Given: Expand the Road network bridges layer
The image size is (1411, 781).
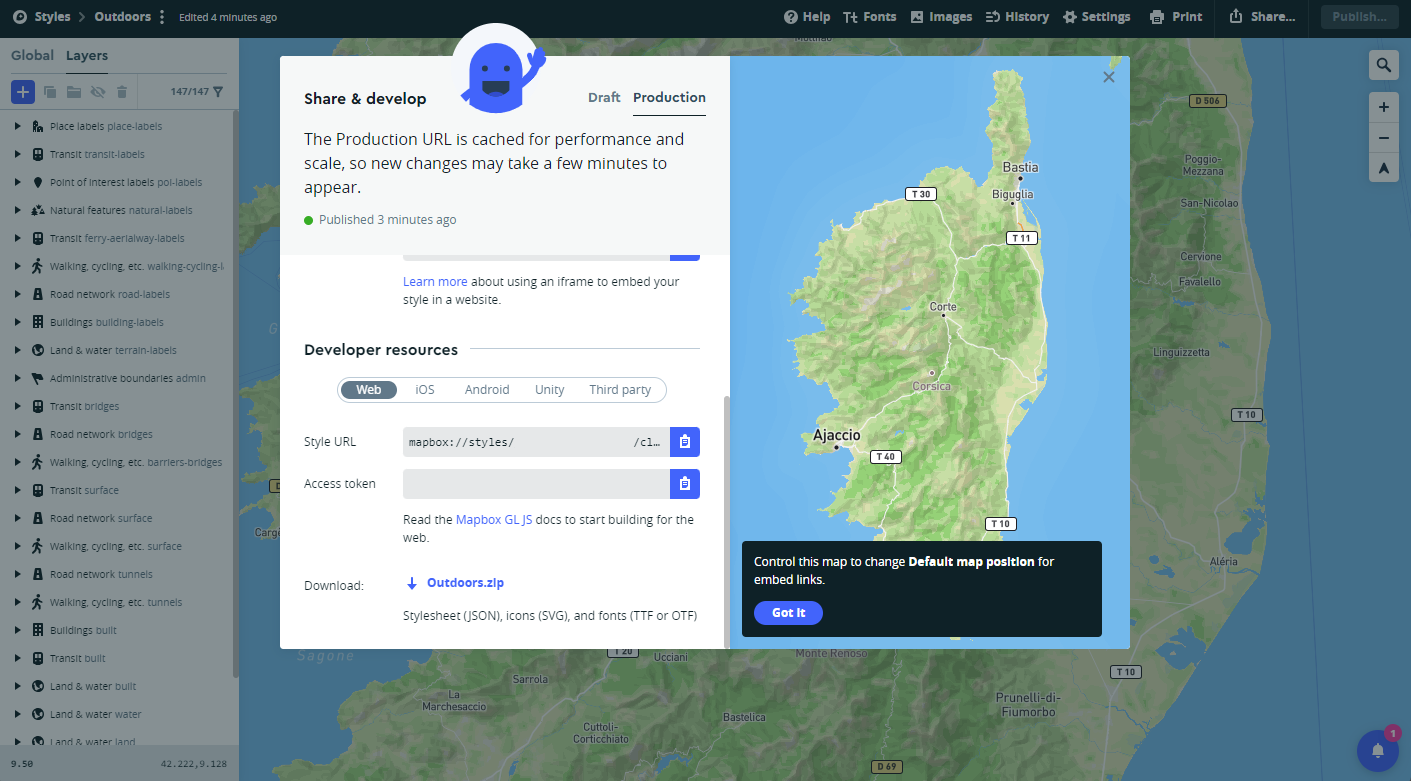Looking at the screenshot, I should tap(16, 433).
